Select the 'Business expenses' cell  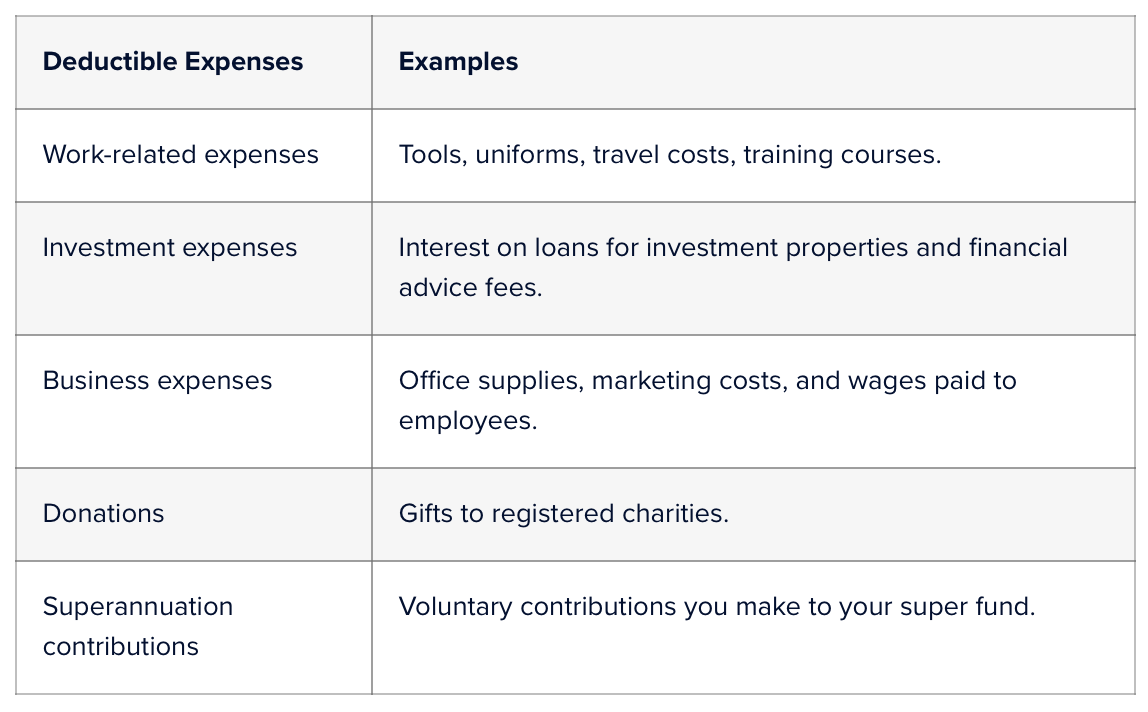click(157, 381)
